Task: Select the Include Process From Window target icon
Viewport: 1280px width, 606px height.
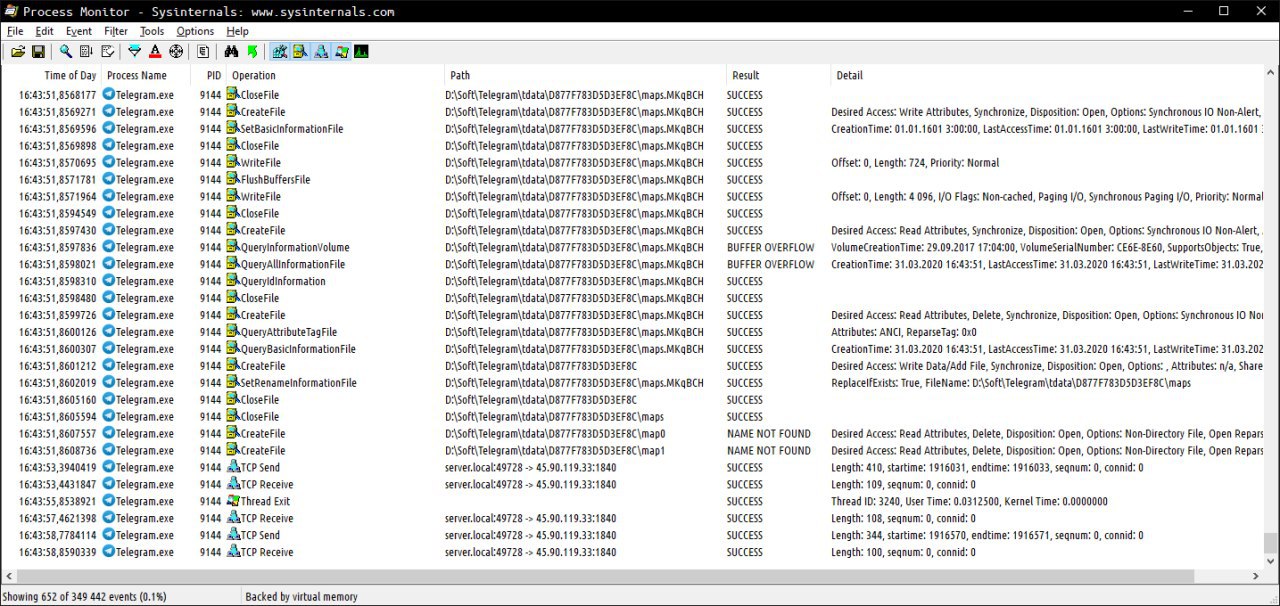Action: (176, 51)
